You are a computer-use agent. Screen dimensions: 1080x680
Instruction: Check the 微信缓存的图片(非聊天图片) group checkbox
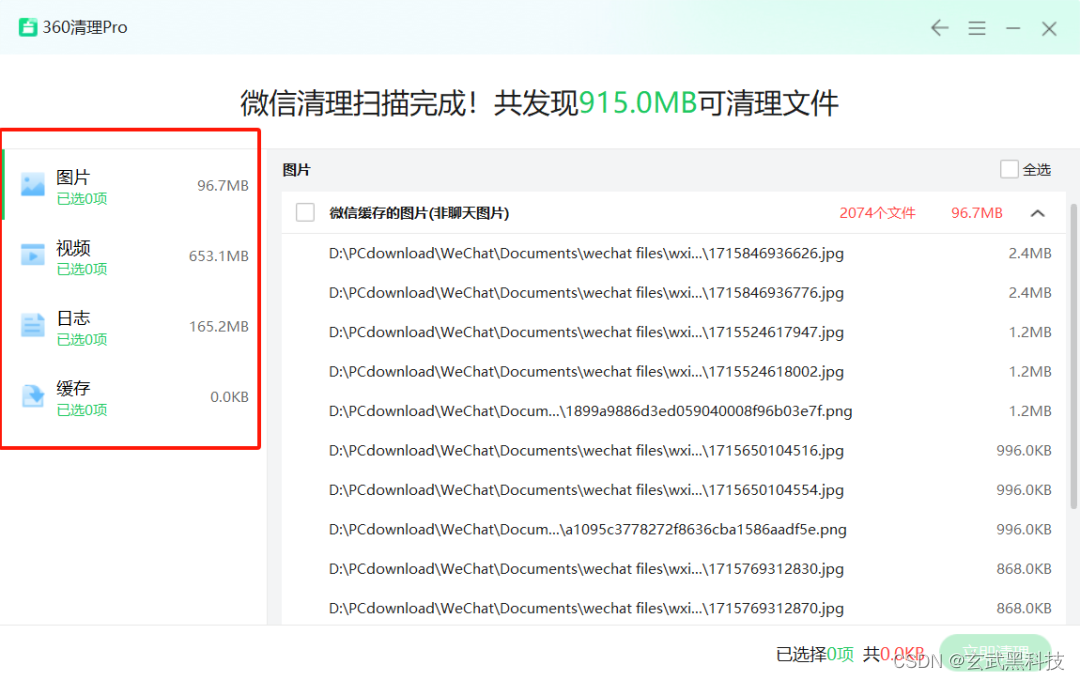click(x=305, y=212)
